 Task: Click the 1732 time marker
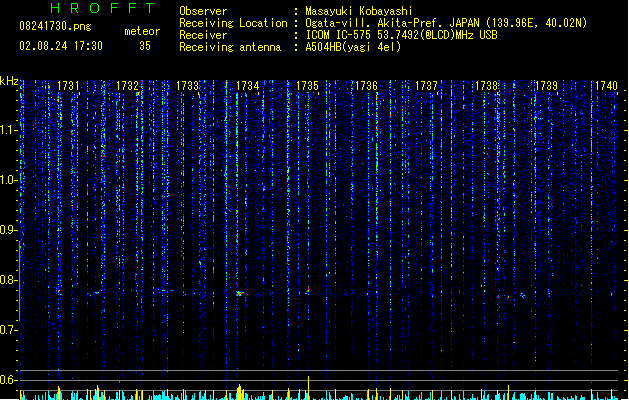tap(127, 86)
